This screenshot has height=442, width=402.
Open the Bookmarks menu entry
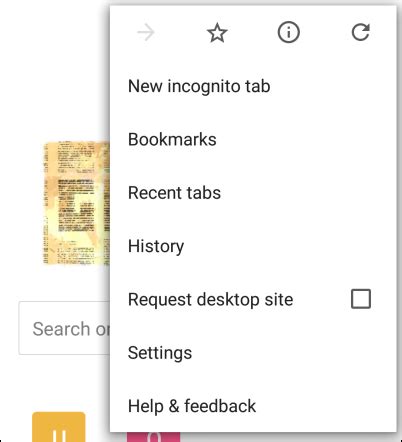tap(172, 139)
